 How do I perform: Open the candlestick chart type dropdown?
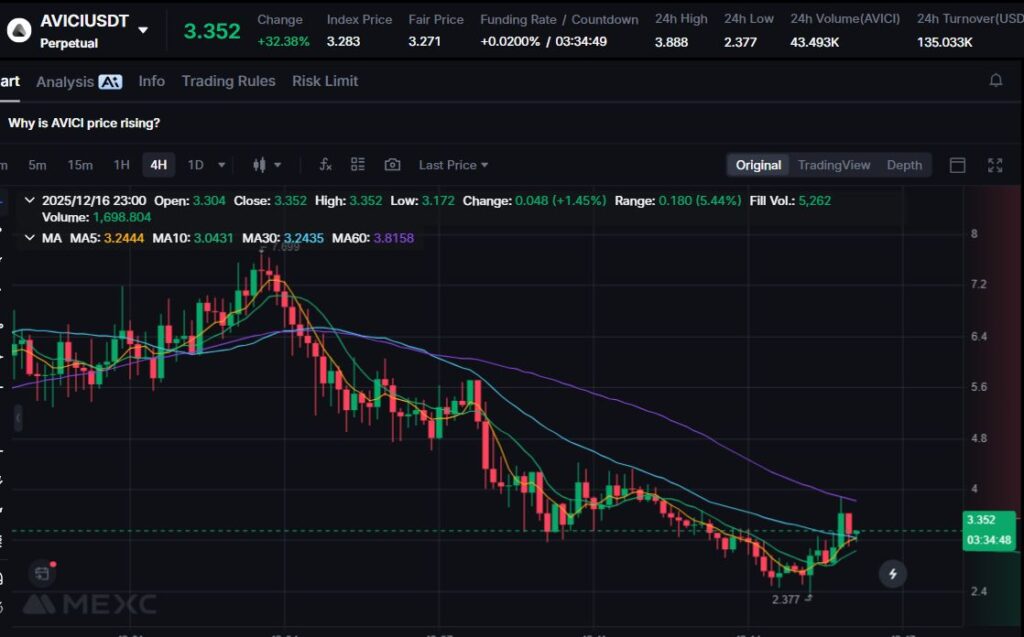[267, 165]
